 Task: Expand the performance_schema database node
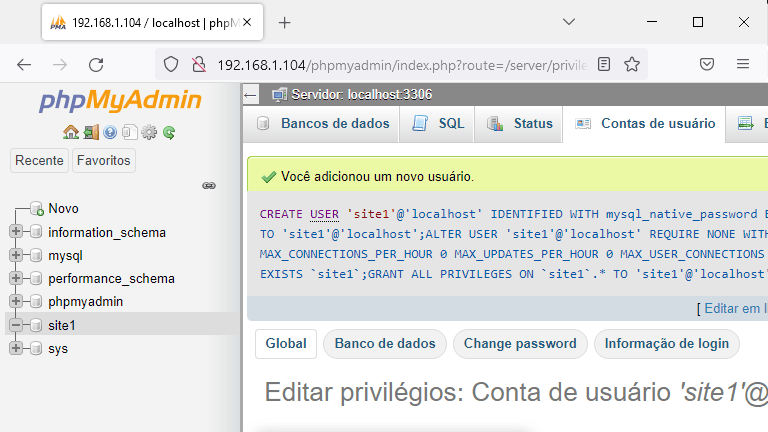click(16, 278)
